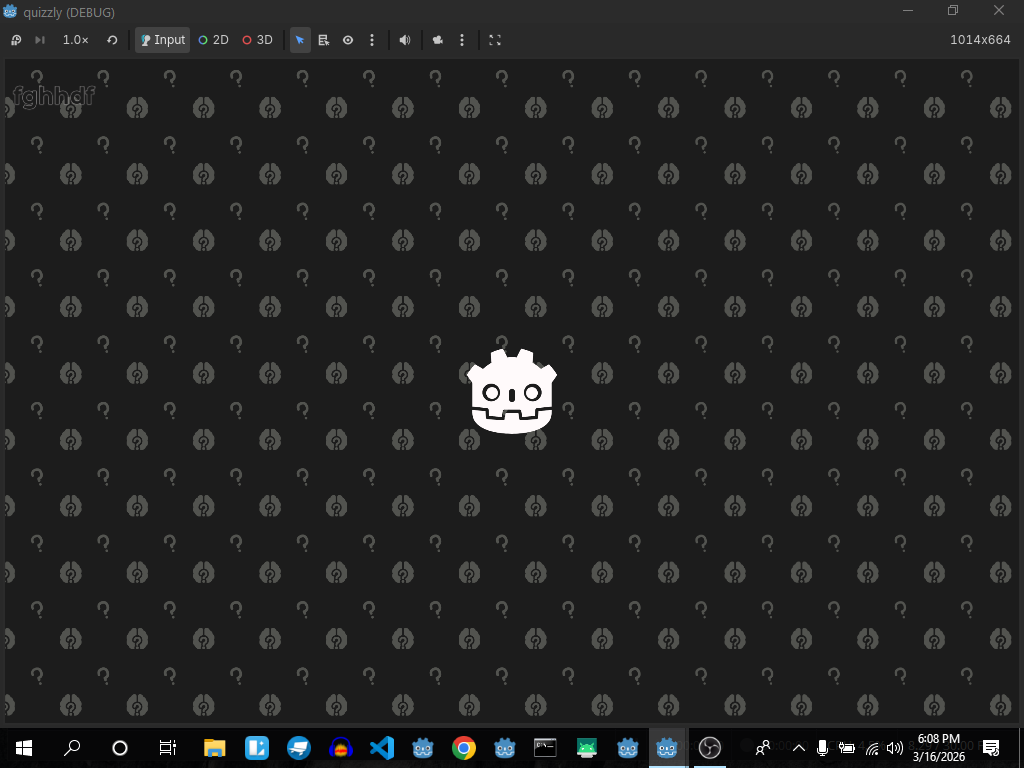1024x768 pixels.
Task: Open the People icon in system tray
Action: pos(762,748)
